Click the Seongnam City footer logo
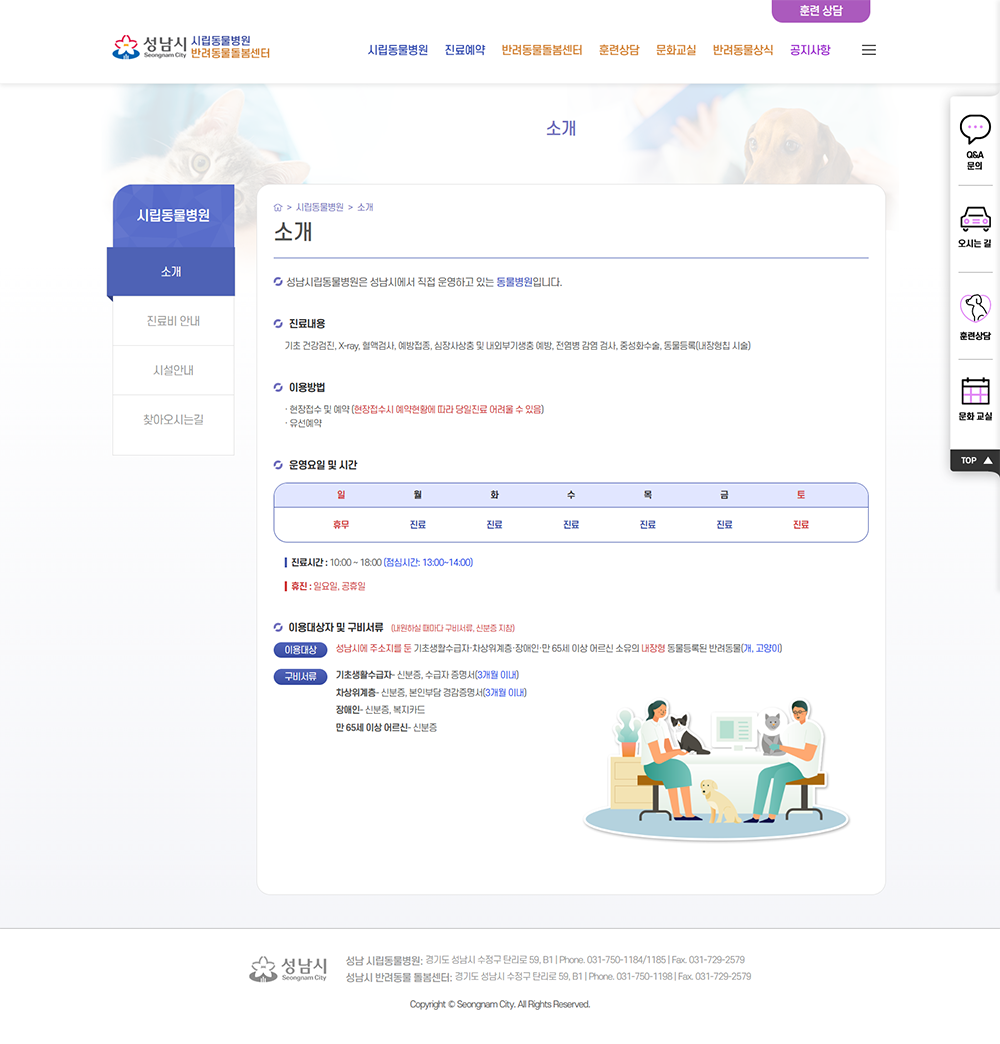 [x=288, y=968]
